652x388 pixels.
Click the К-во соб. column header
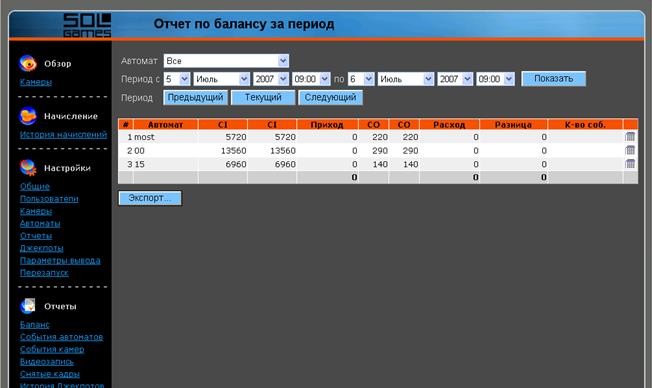[585, 124]
